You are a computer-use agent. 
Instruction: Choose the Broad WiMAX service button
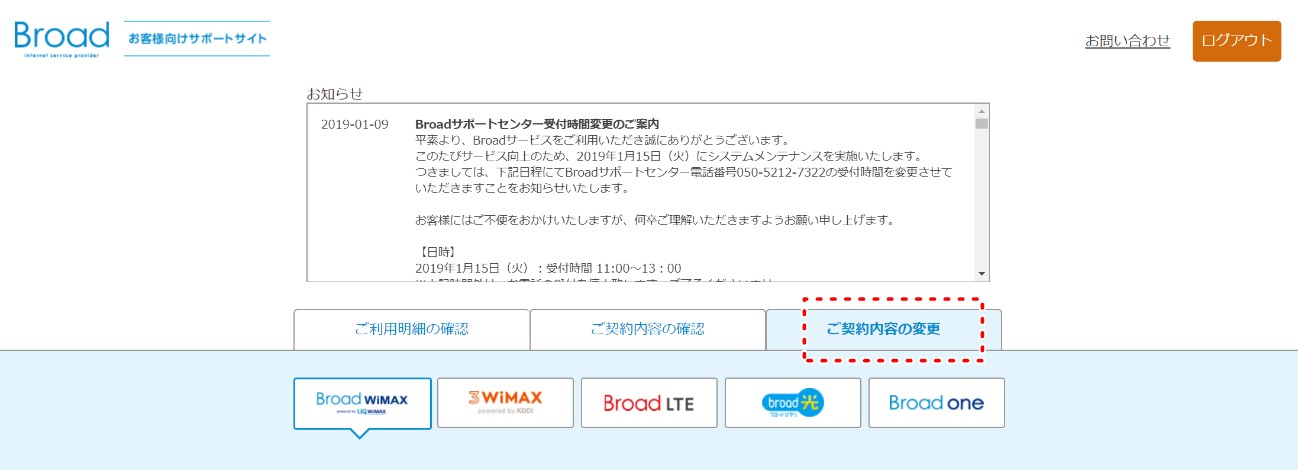click(x=362, y=403)
